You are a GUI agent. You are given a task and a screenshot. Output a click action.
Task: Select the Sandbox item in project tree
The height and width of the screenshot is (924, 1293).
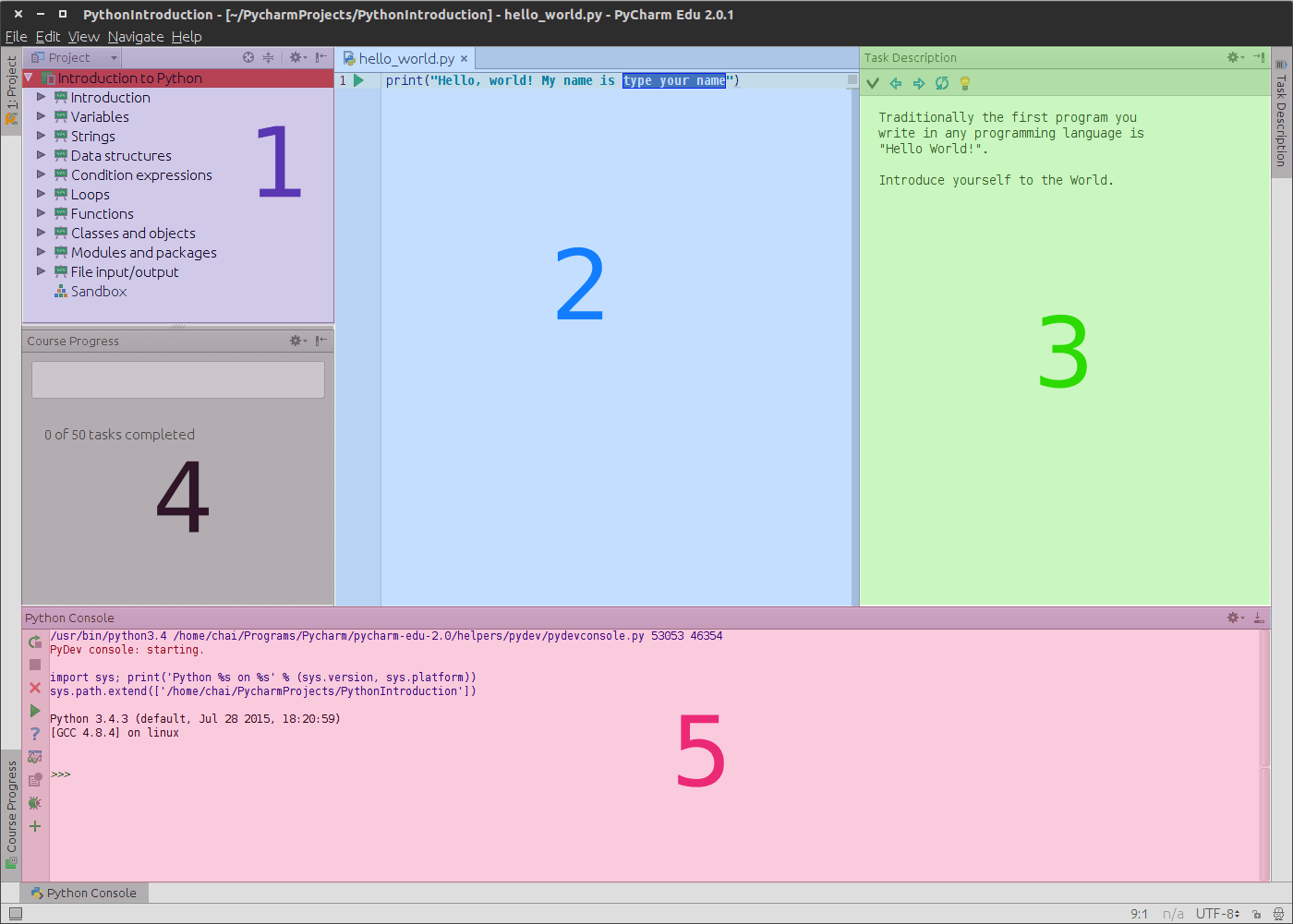point(91,292)
